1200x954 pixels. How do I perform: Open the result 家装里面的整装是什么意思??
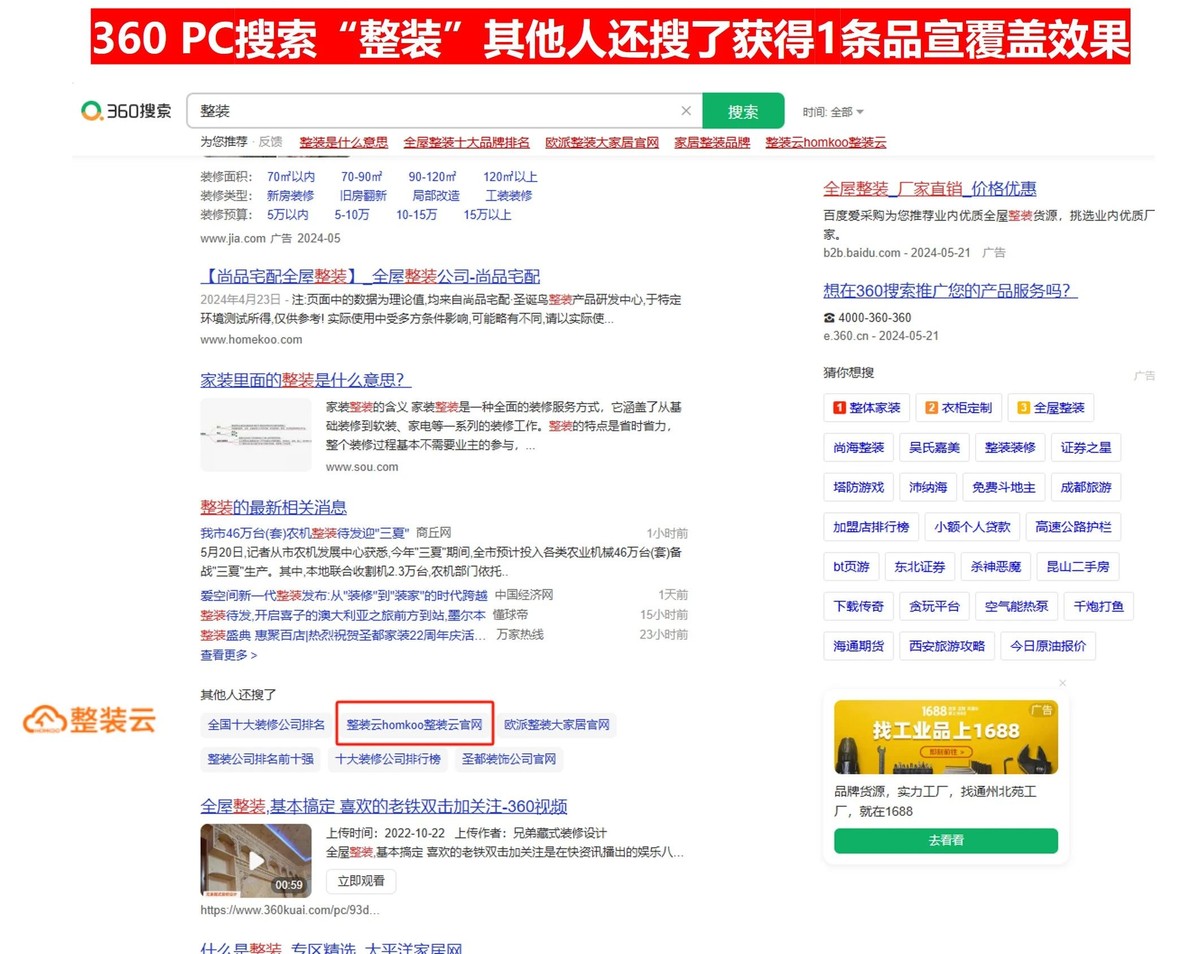coord(306,380)
